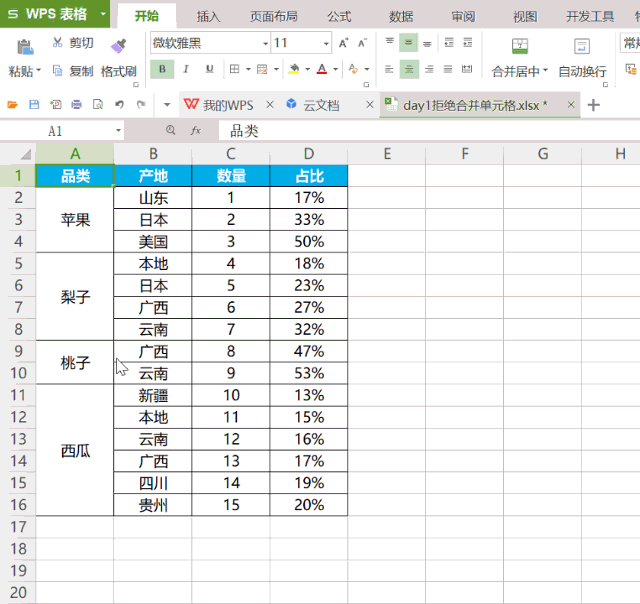Open the font name dropdown 微软雅黑
This screenshot has height=604, width=640.
click(x=266, y=43)
